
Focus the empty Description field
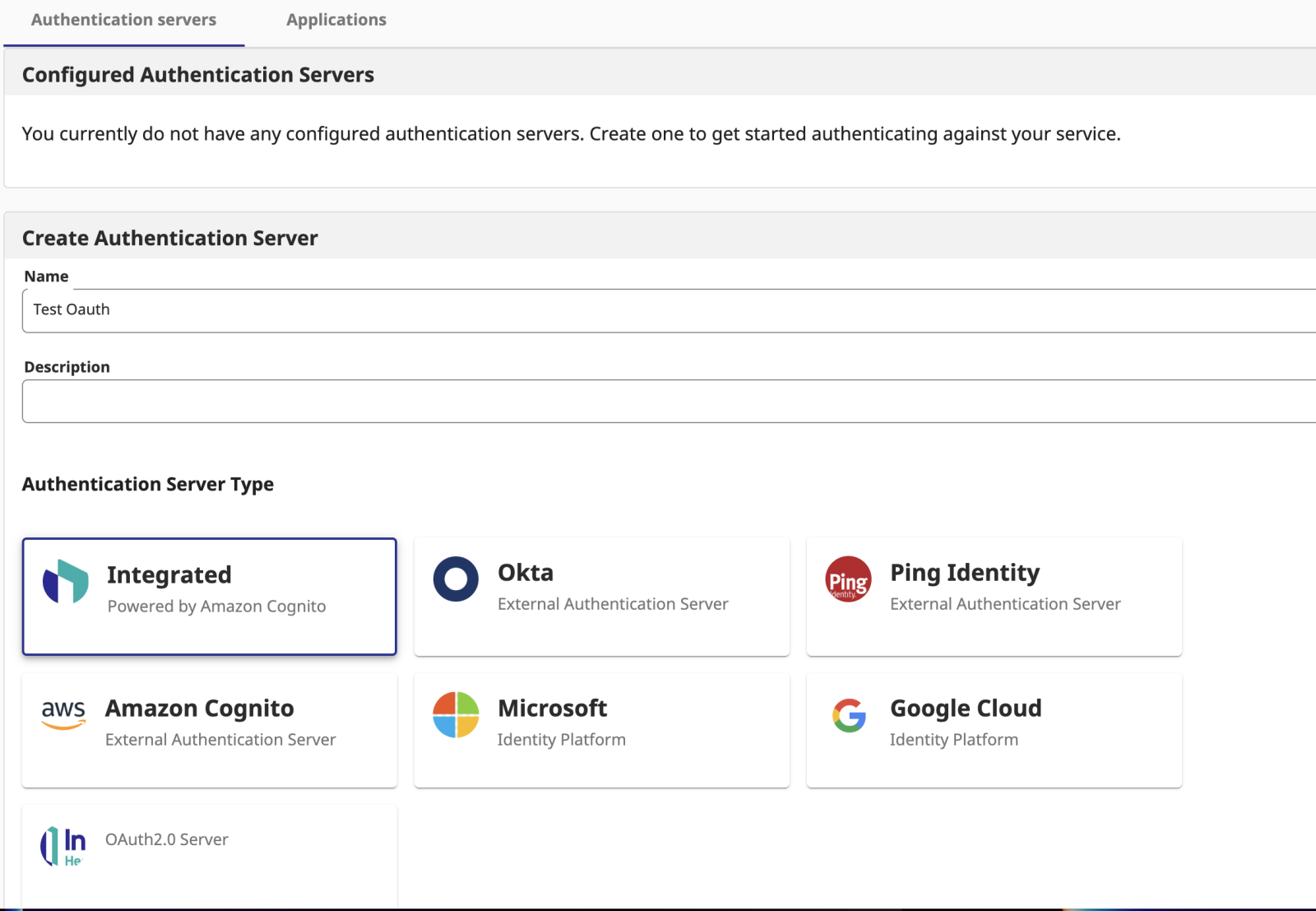tap(669, 402)
